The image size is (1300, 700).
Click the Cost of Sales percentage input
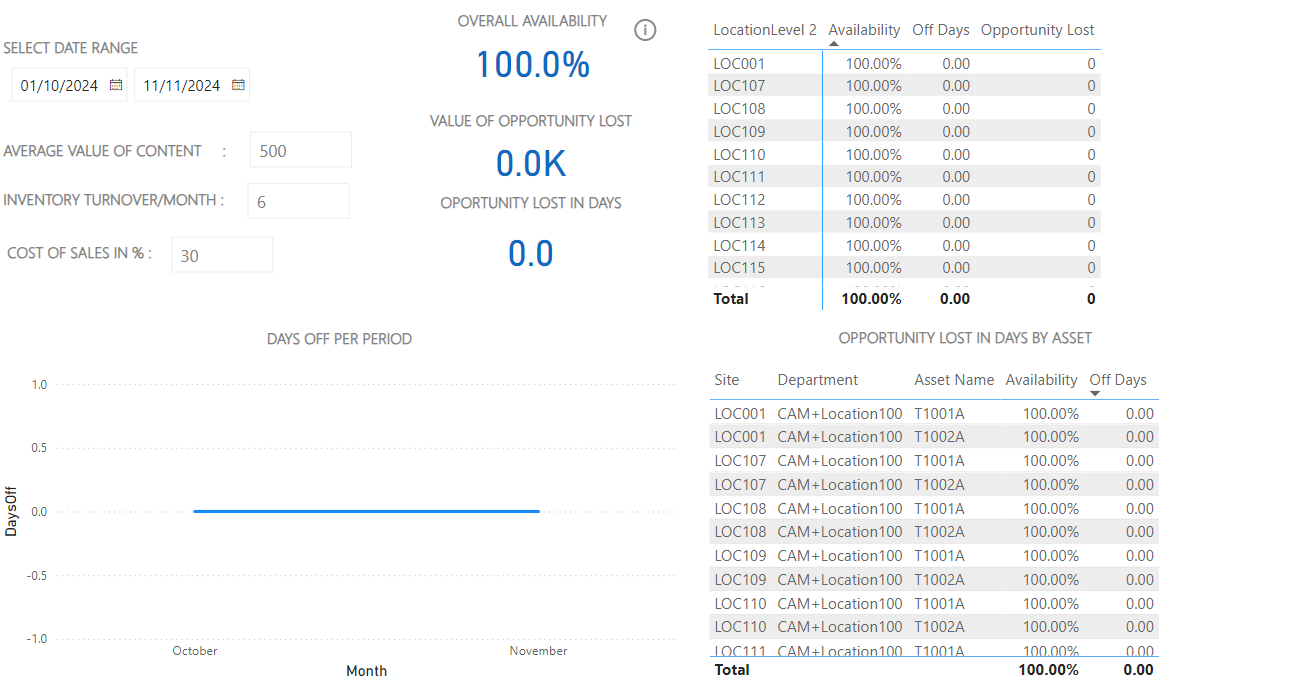point(222,256)
